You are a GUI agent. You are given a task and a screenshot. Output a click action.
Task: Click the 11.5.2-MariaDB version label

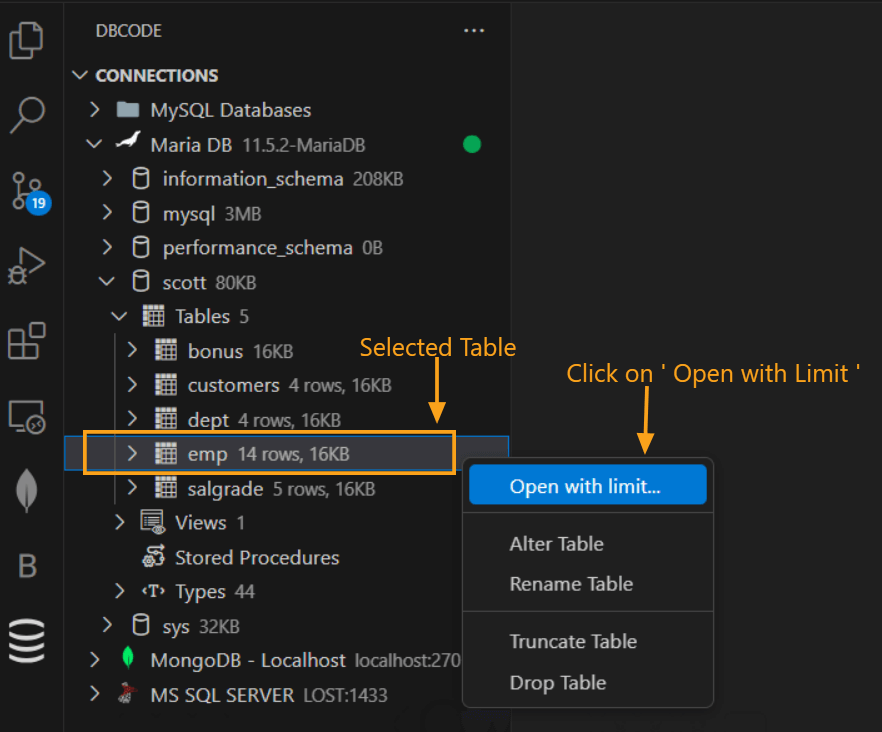pos(304,145)
